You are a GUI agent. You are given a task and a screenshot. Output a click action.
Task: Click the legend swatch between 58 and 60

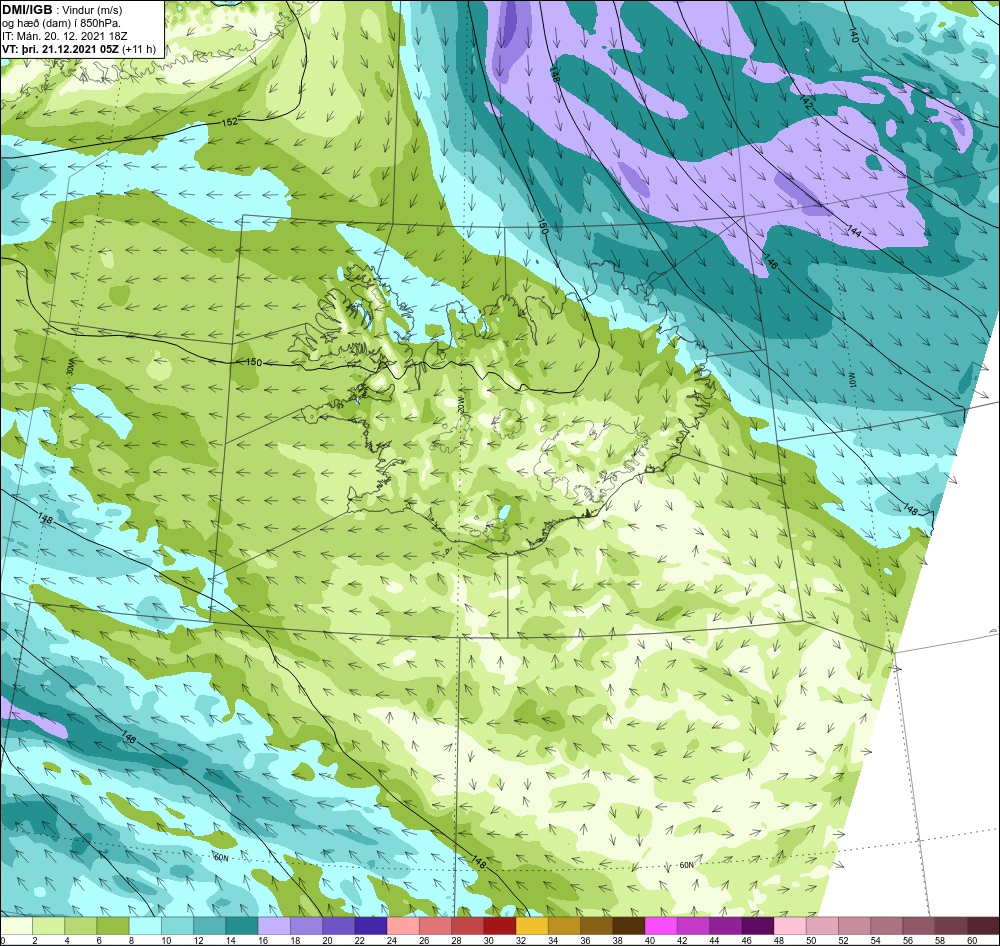tap(950, 926)
